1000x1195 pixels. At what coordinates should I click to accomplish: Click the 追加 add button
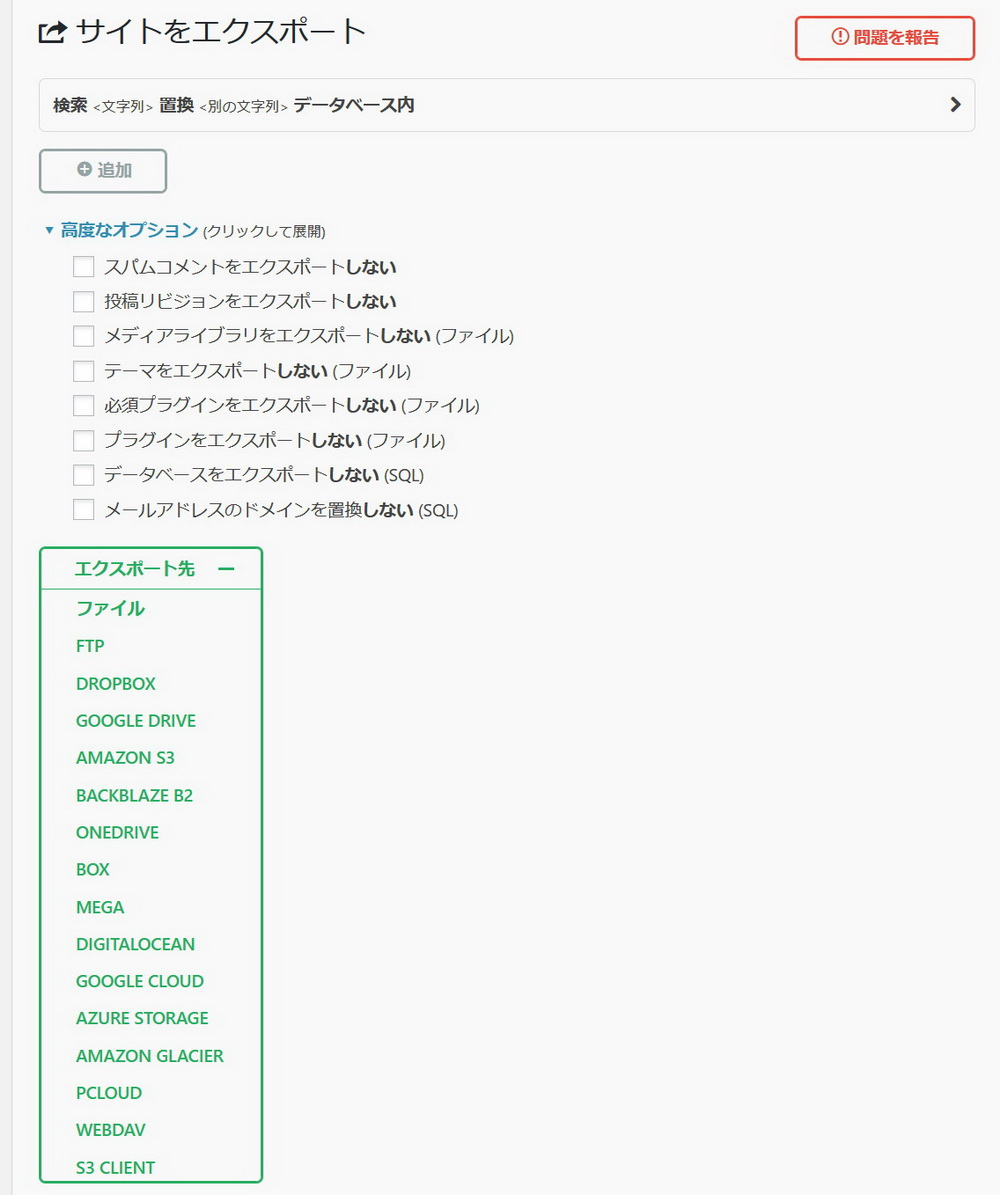(x=103, y=171)
